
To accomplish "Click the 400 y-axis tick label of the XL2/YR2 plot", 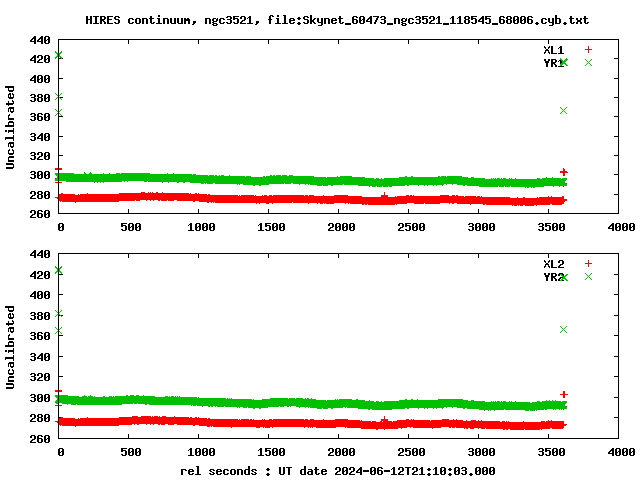I will coord(40,295).
